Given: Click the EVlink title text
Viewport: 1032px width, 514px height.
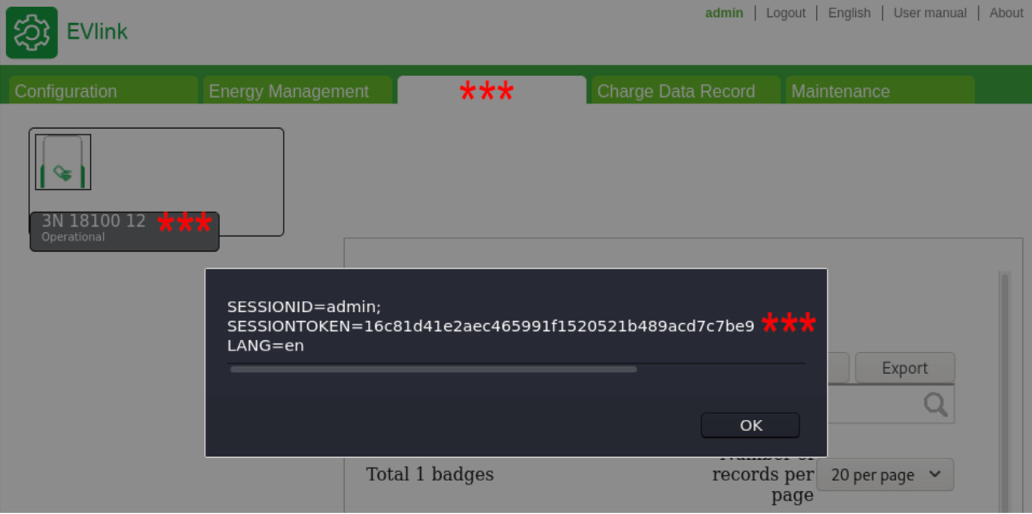Looking at the screenshot, I should (97, 32).
